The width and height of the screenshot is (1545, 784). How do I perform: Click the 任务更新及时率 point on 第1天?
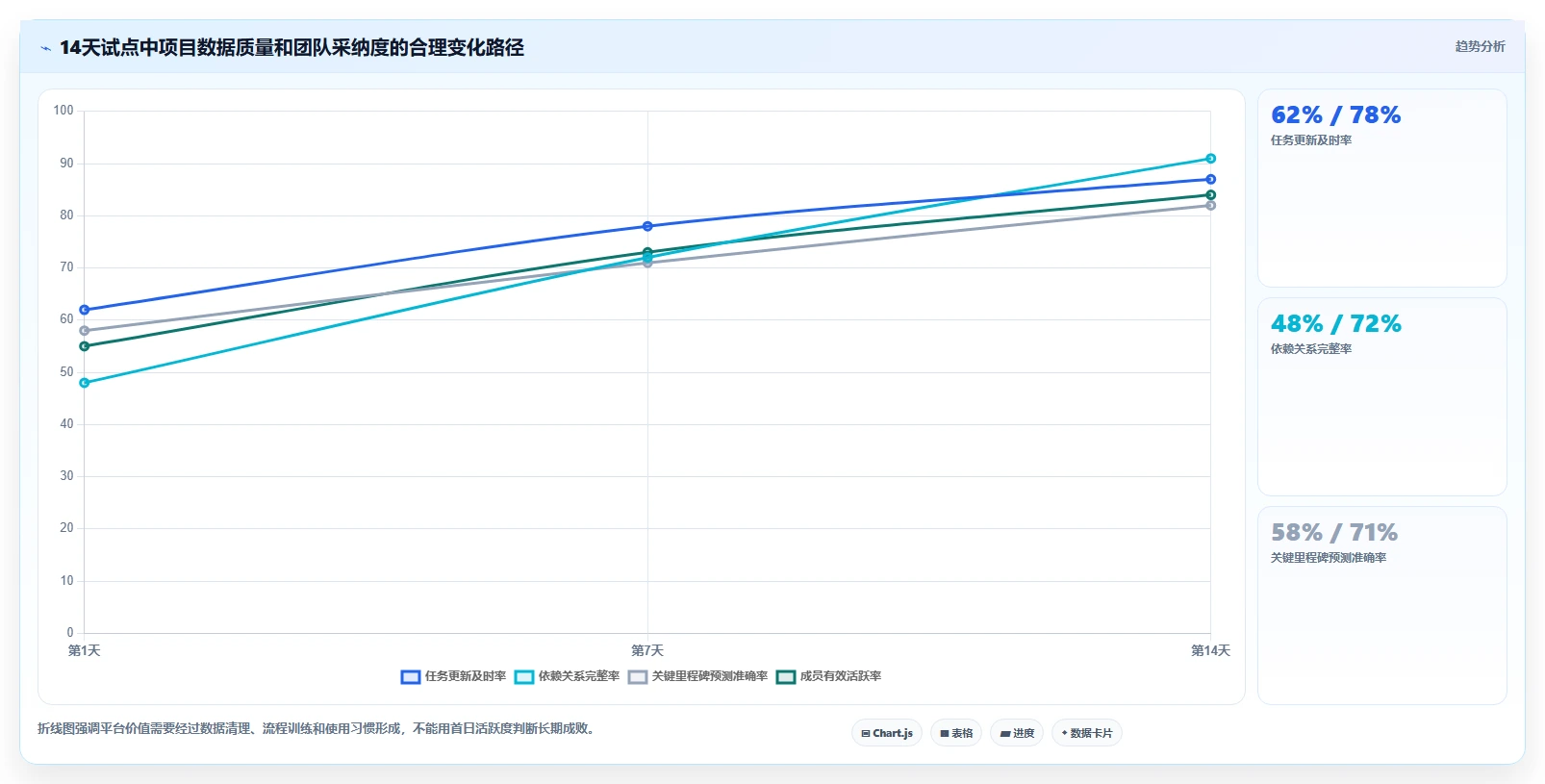(85, 310)
